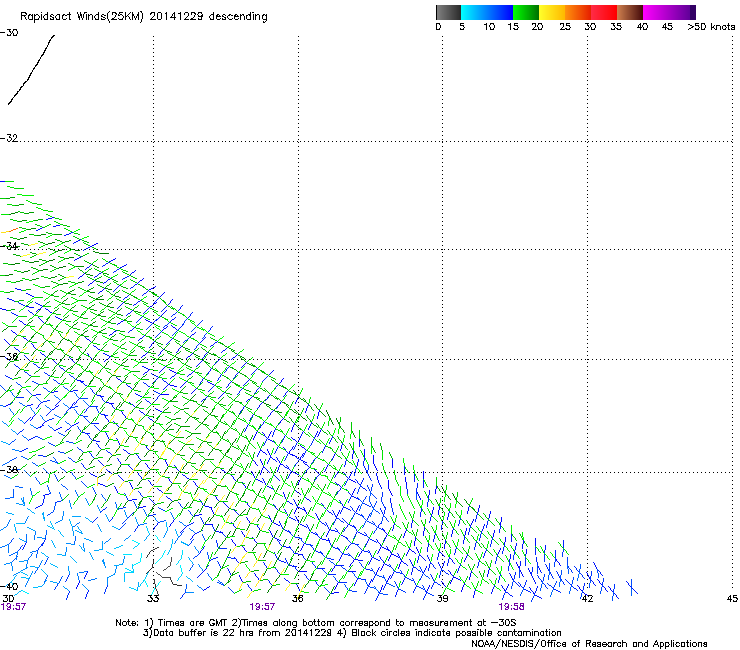Click the '-30' latitude axis label

pos(9,33)
